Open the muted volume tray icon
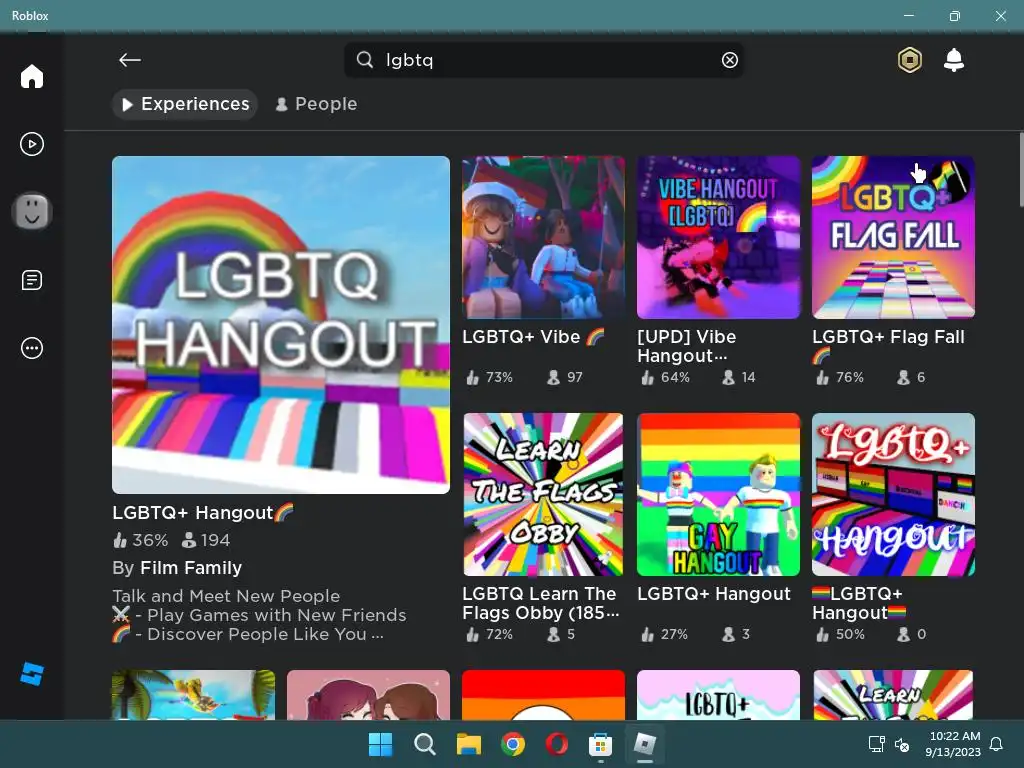The height and width of the screenshot is (768, 1024). (902, 744)
